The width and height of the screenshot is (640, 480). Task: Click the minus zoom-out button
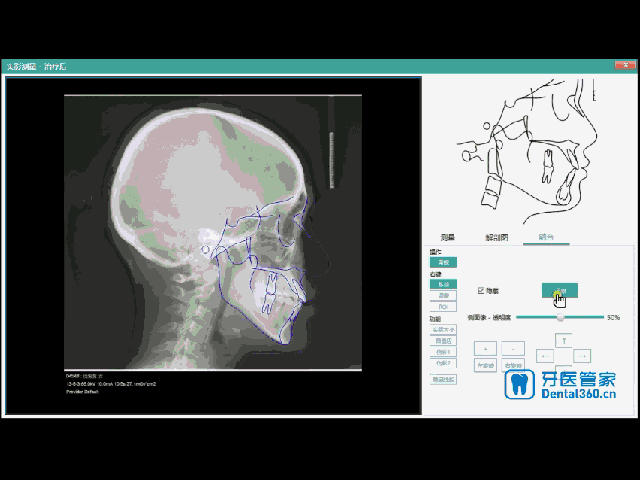(513, 349)
